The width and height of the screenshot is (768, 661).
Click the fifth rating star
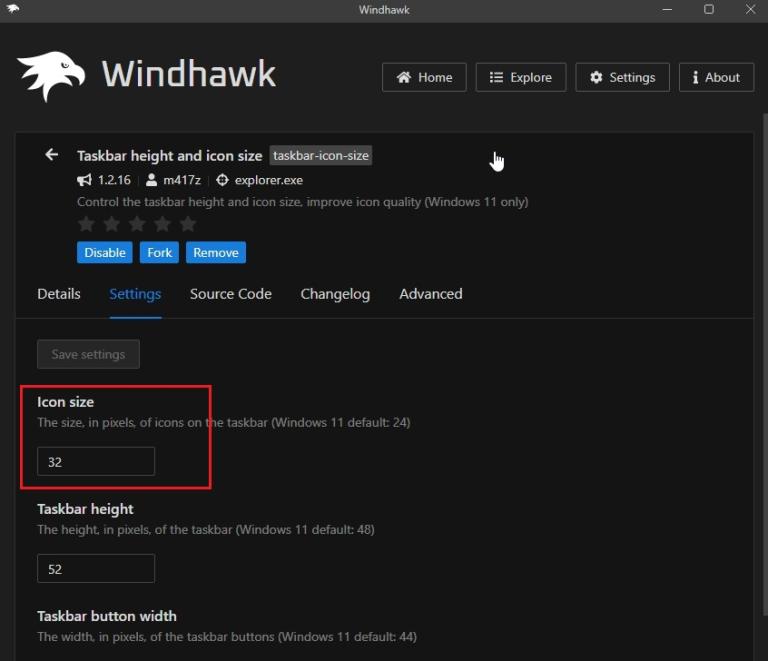tap(187, 224)
